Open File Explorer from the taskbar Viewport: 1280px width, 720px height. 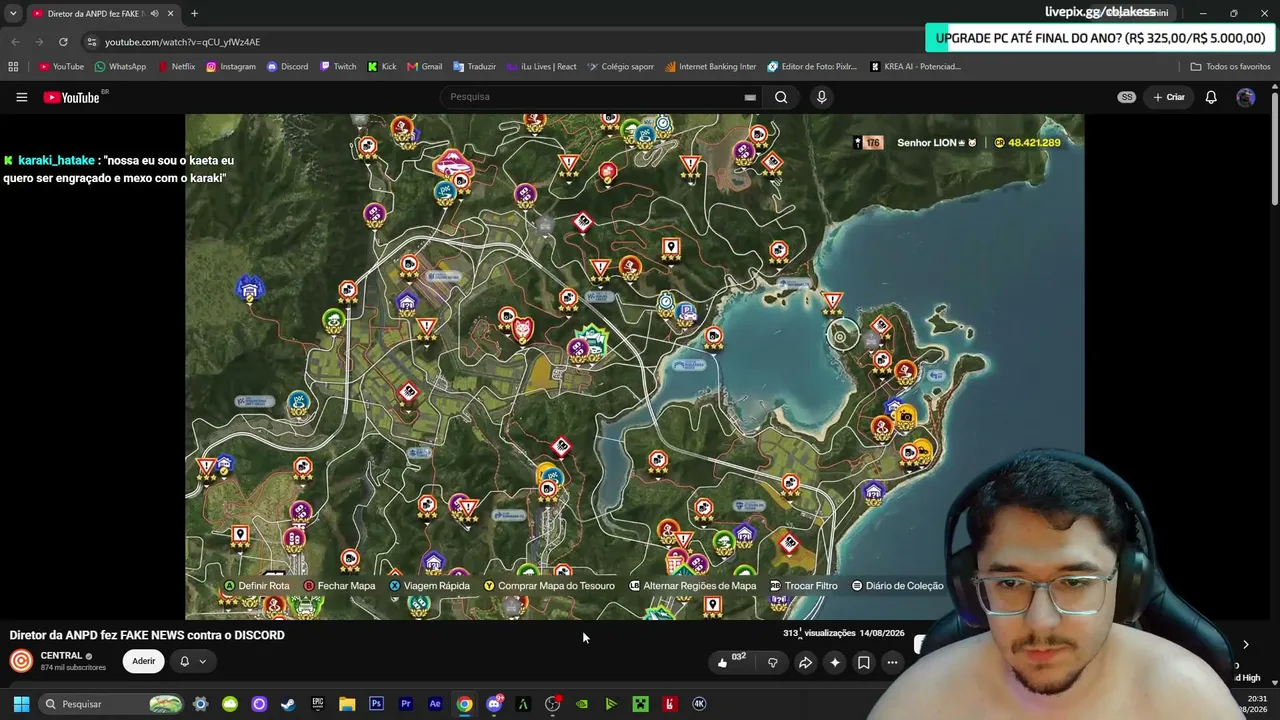[x=347, y=704]
